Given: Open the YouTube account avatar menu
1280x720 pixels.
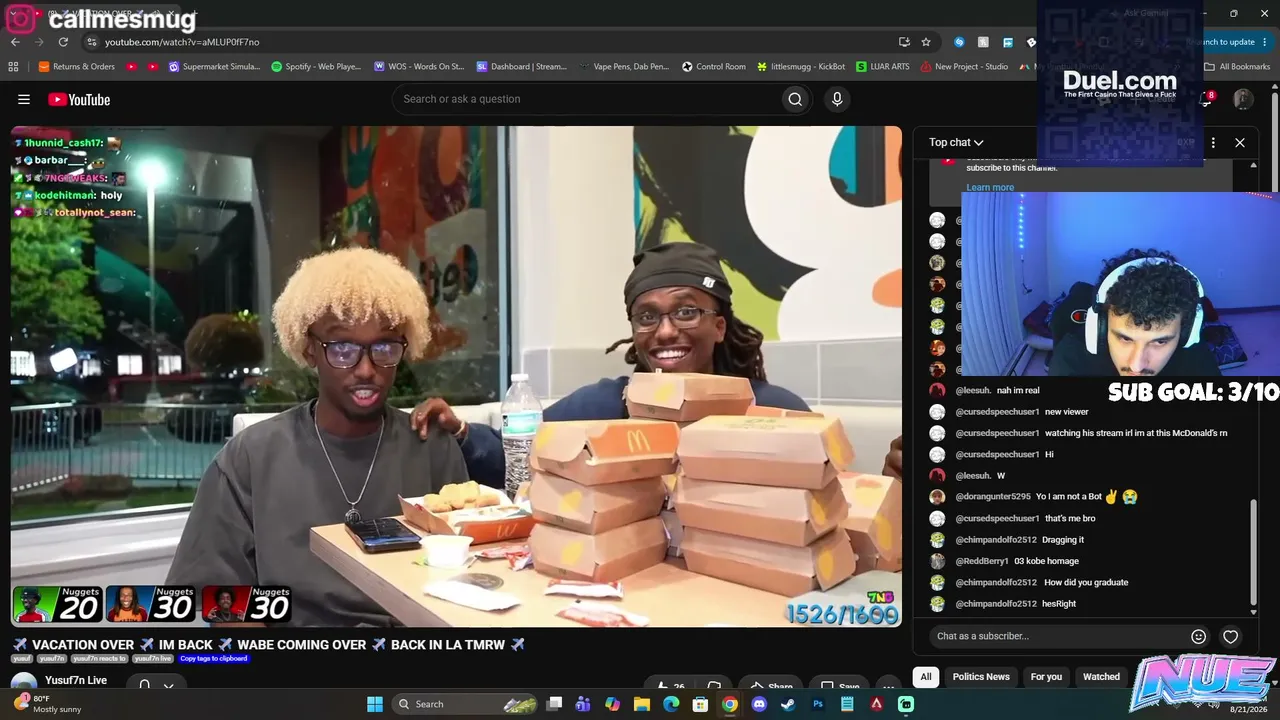Looking at the screenshot, I should point(1243,99).
